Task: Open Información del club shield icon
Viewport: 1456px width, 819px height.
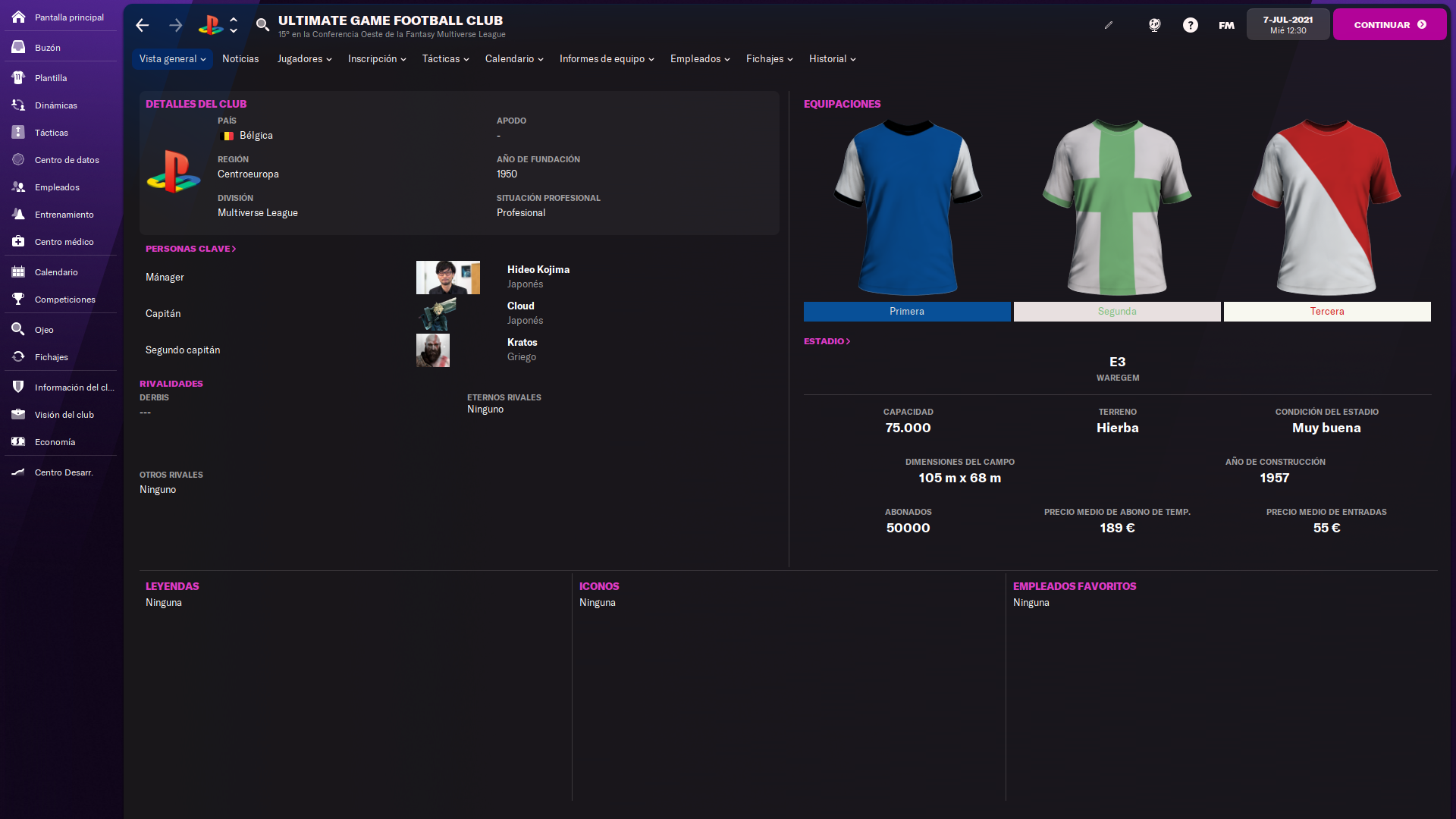Action: (x=18, y=387)
